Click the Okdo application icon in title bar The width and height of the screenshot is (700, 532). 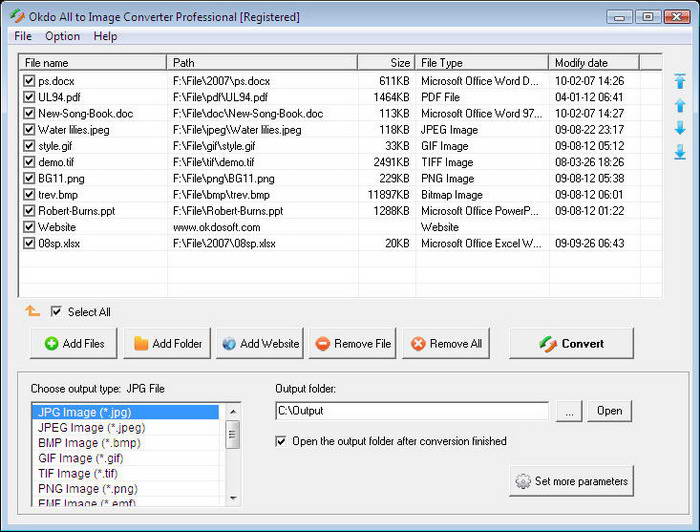(x=17, y=16)
